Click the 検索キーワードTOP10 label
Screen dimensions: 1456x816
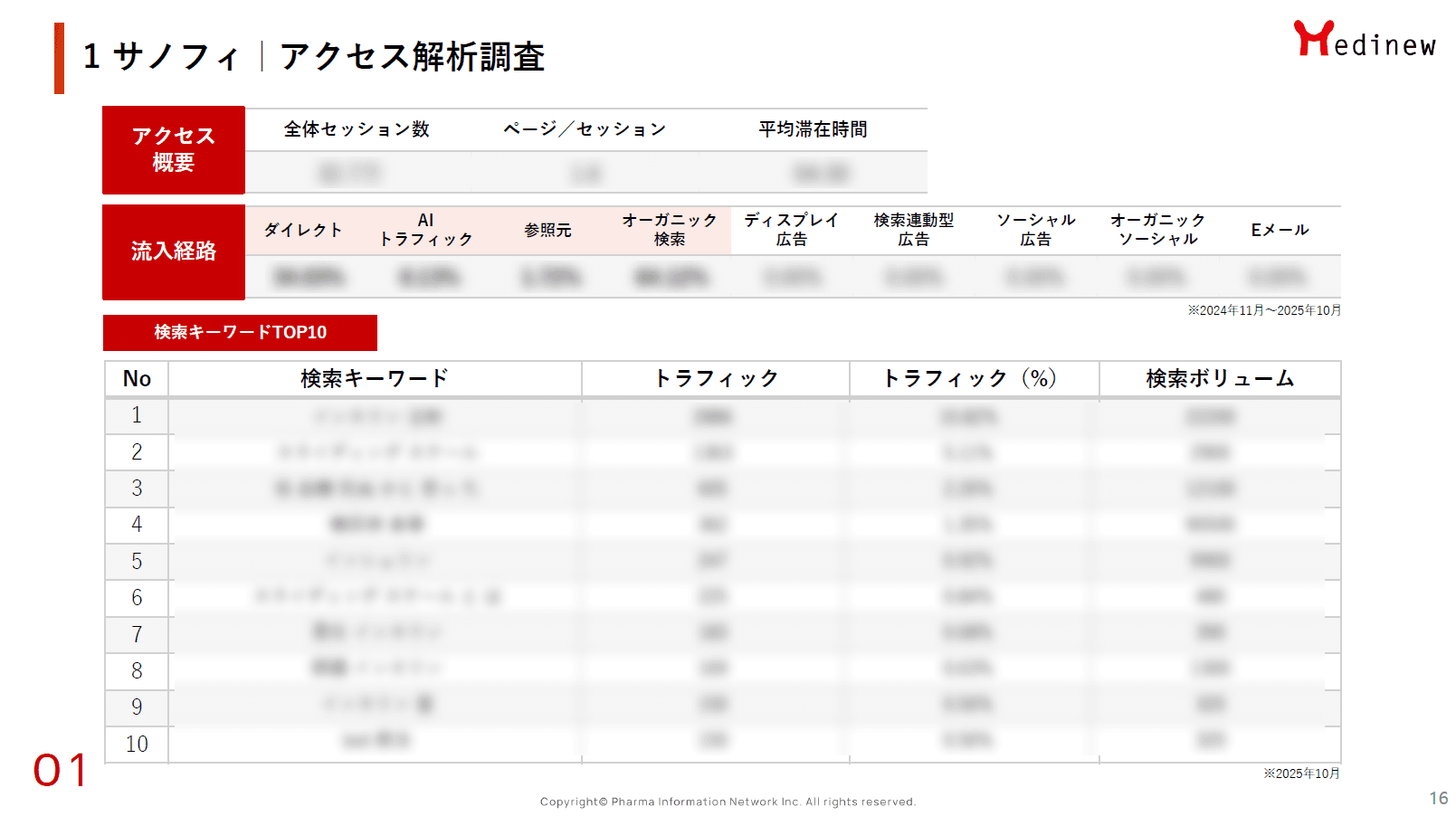tap(240, 332)
